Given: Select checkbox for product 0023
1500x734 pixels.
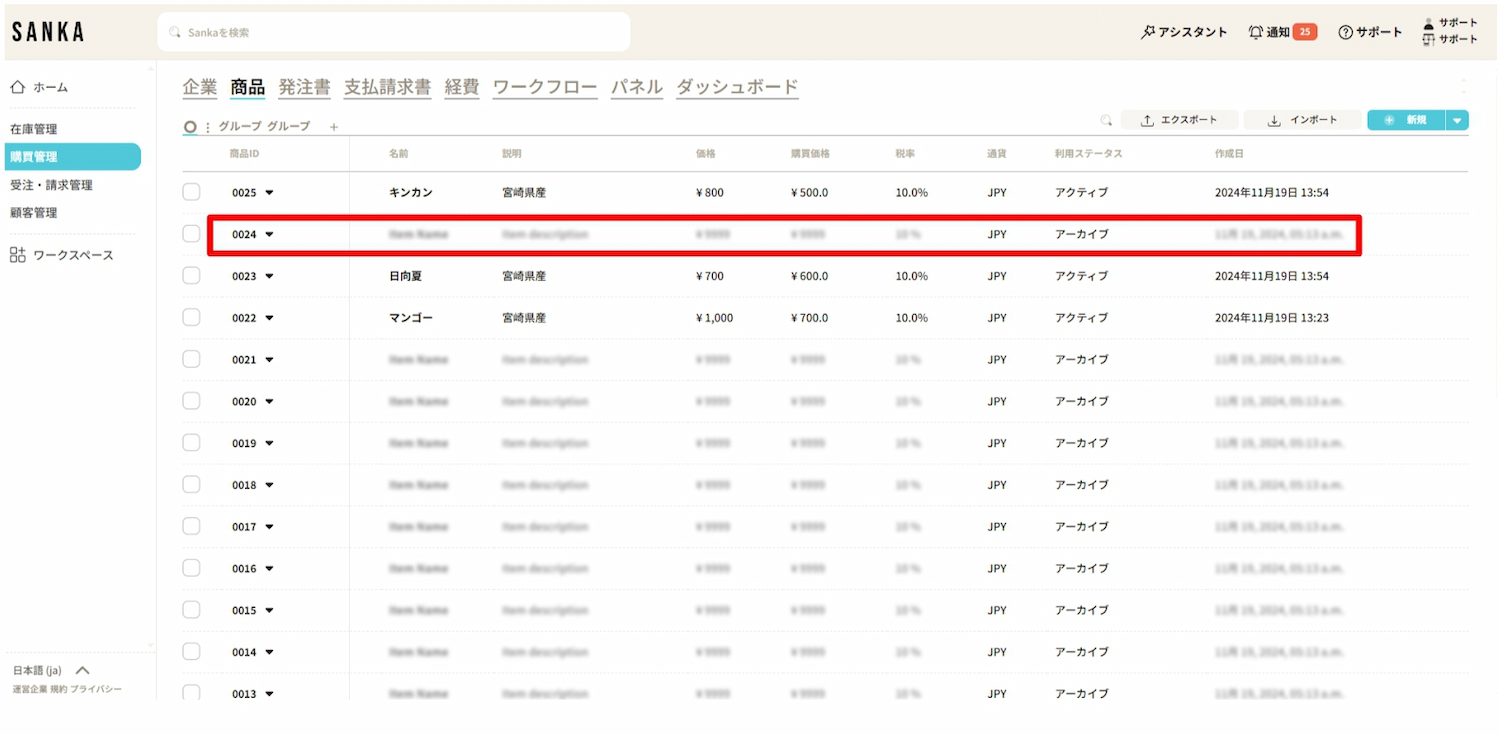Looking at the screenshot, I should coord(191,276).
